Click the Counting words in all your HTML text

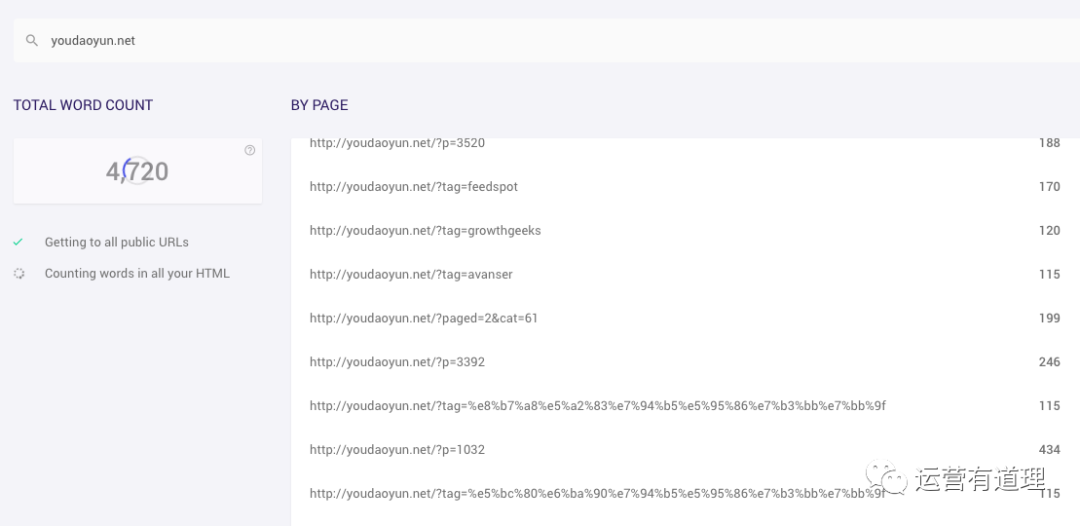tap(137, 273)
